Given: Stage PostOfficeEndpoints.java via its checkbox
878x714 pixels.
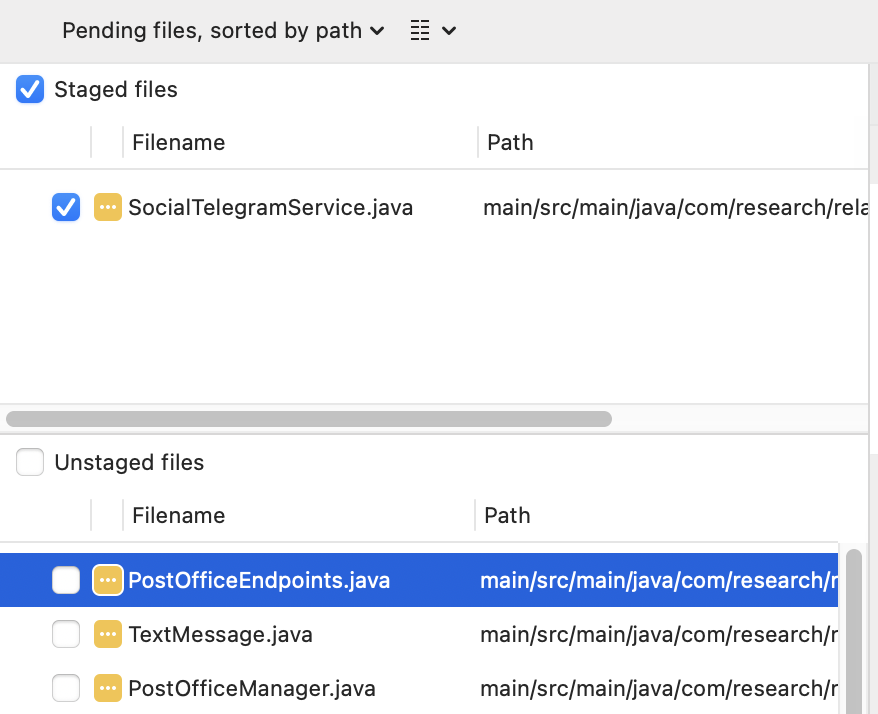Looking at the screenshot, I should (66, 580).
